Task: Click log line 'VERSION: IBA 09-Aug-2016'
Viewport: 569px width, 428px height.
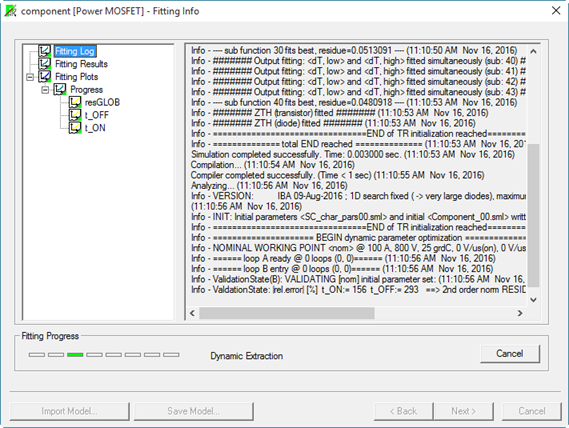Action: [358, 196]
